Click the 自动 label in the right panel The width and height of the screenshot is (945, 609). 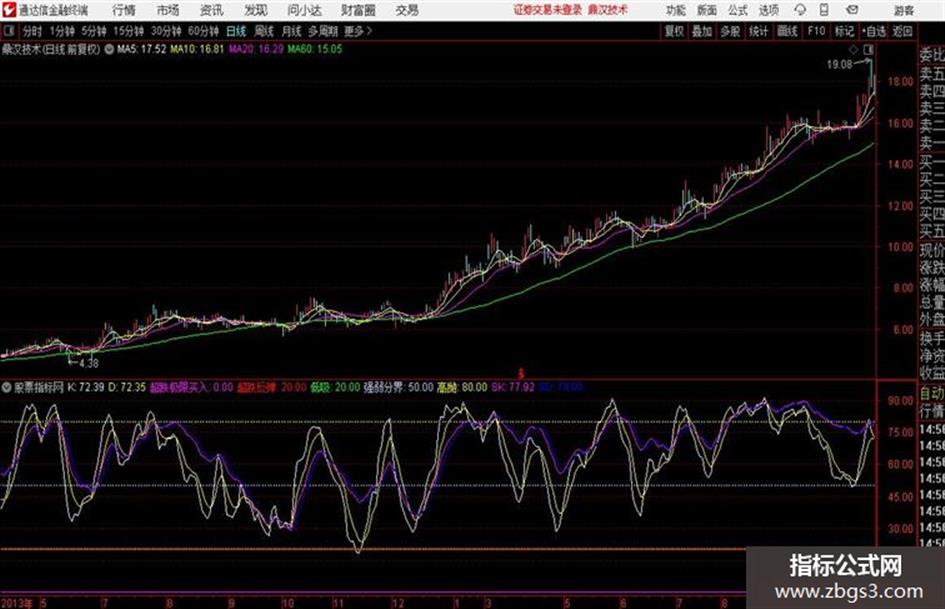point(932,394)
